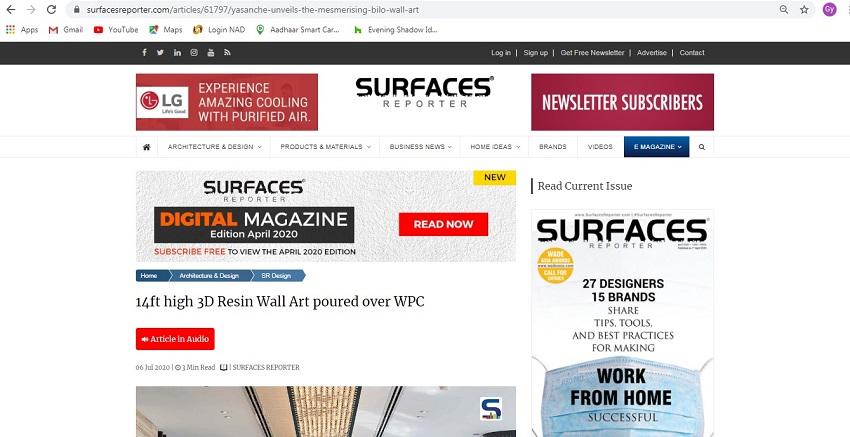
Task: Expand the Products & Materials menu
Action: (325, 147)
